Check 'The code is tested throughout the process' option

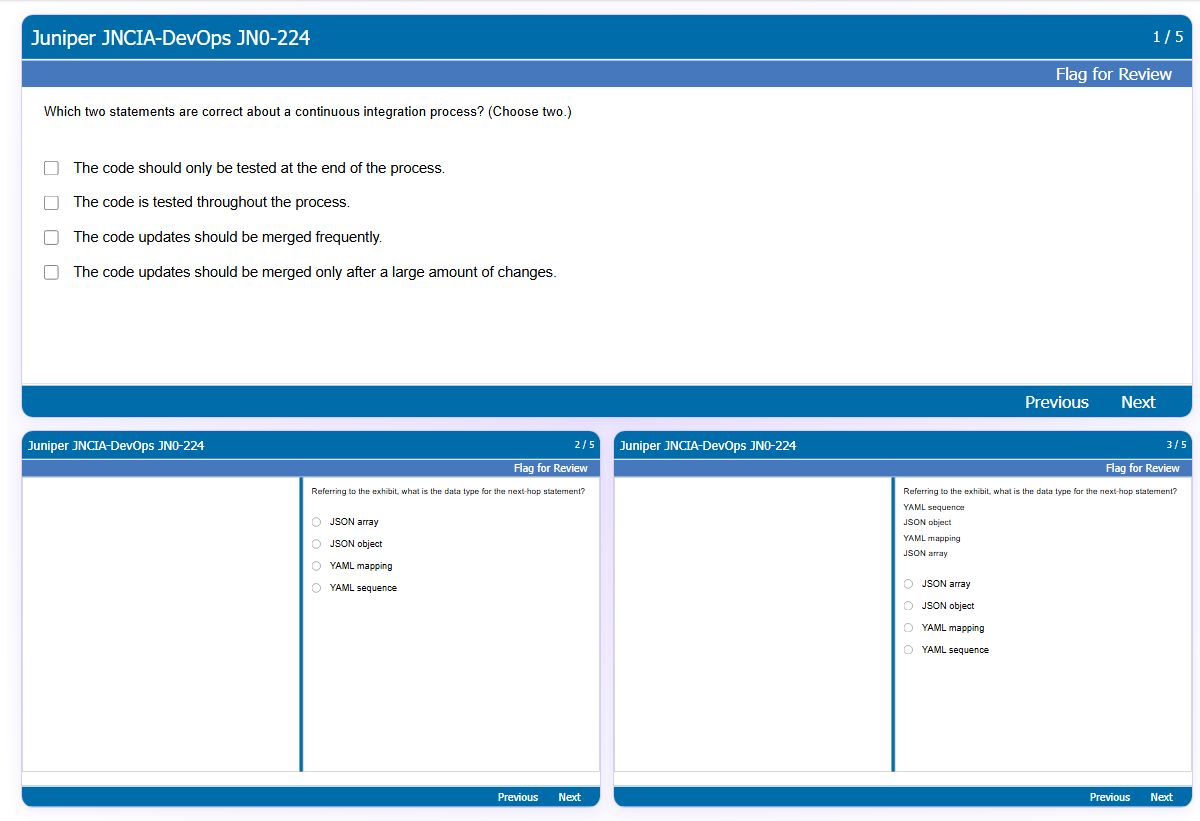coord(51,203)
